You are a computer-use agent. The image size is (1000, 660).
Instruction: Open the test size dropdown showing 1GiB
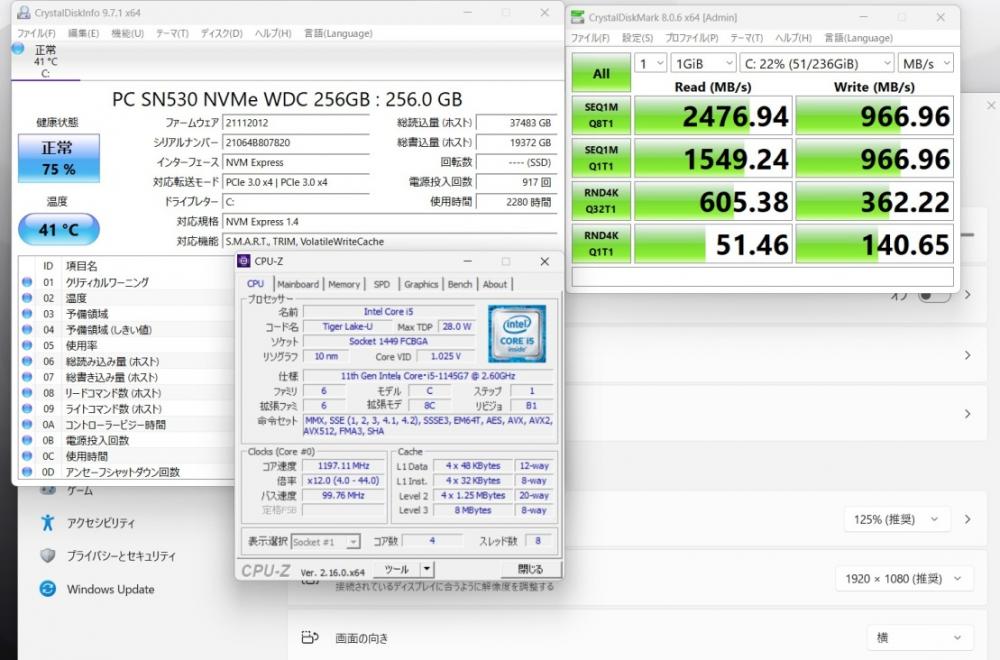click(x=704, y=64)
